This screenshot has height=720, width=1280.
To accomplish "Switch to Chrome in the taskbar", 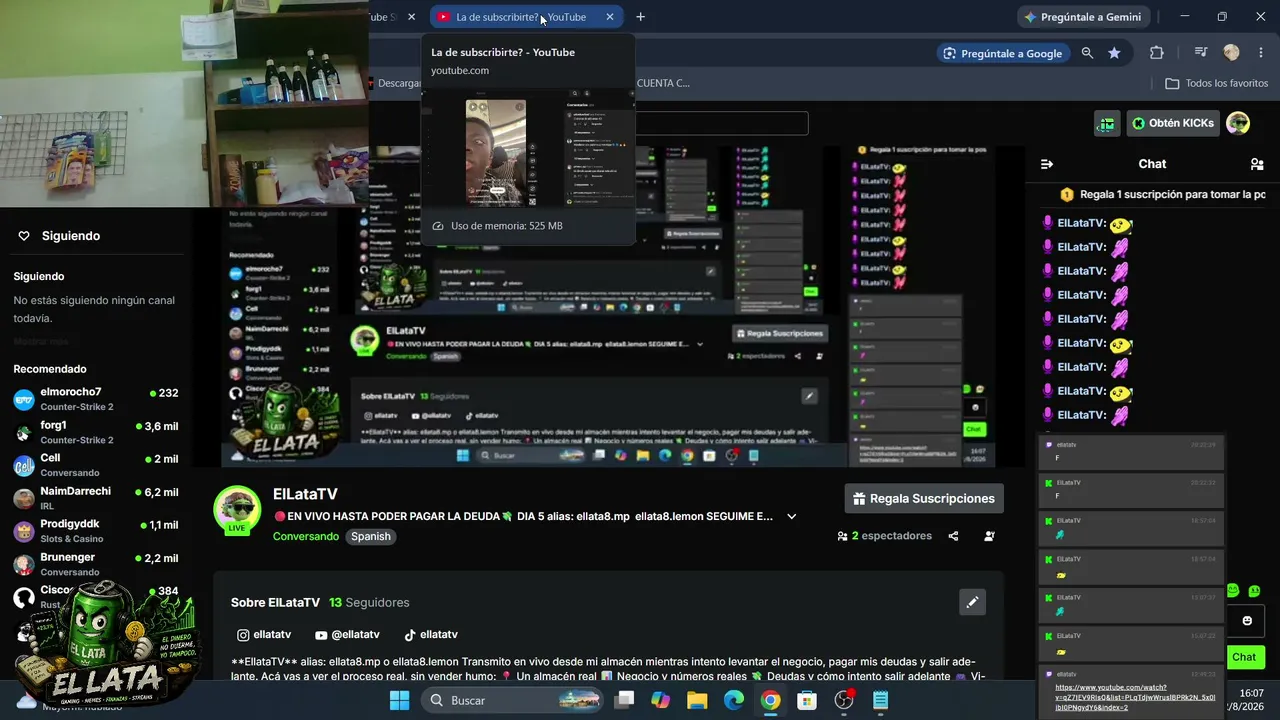I will pyautogui.click(x=770, y=700).
